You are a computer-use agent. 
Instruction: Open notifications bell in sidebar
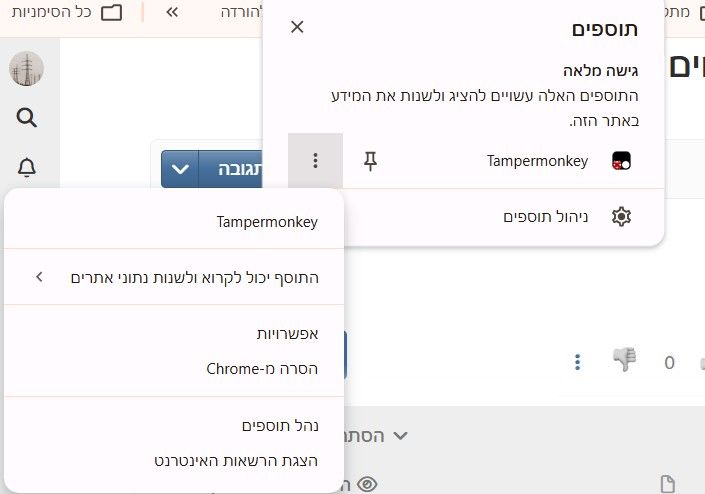(x=27, y=167)
